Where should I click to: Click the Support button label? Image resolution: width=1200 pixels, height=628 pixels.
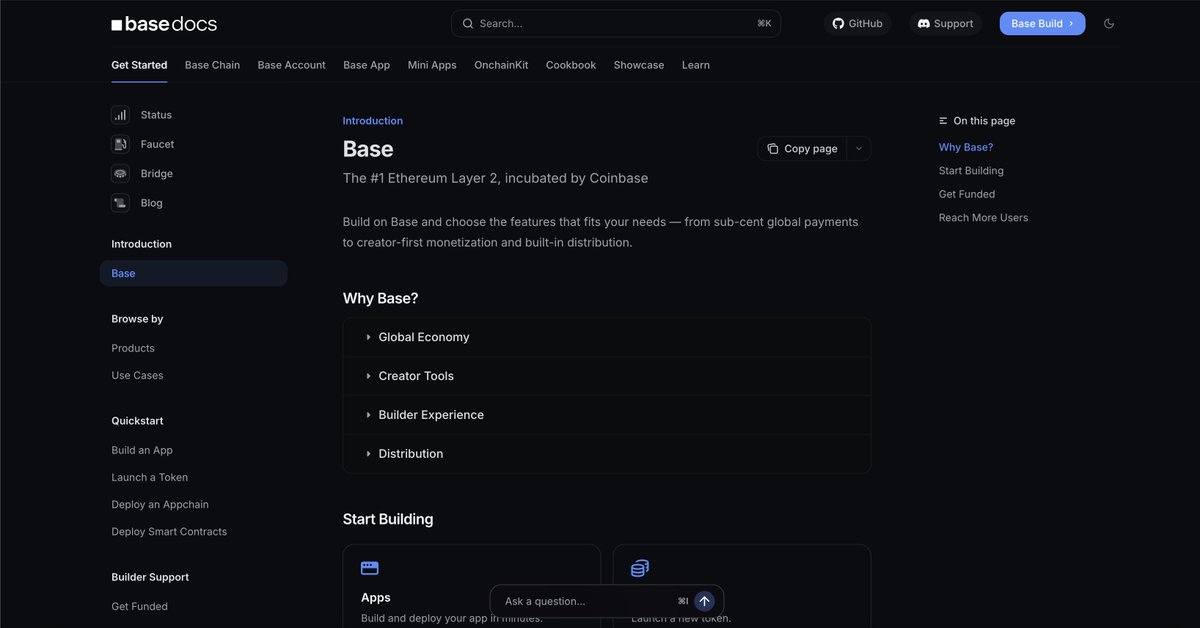(x=954, y=23)
